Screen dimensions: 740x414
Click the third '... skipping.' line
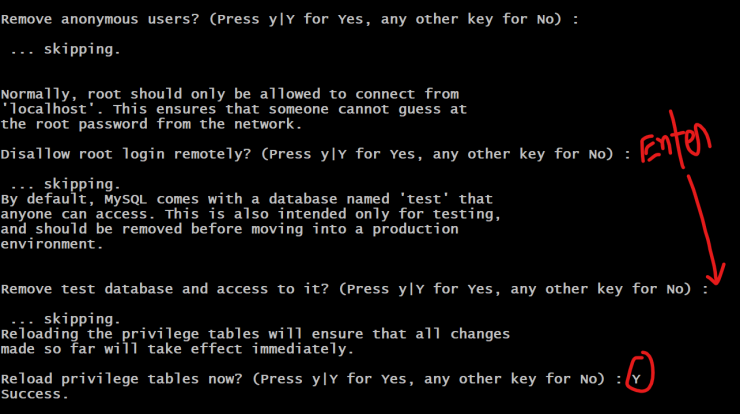click(x=65, y=319)
